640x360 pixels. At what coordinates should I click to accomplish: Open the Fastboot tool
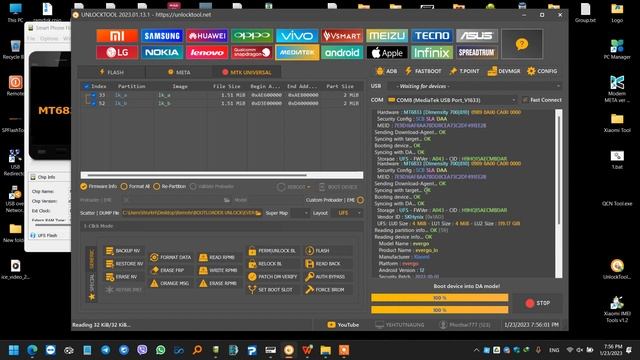coord(423,71)
